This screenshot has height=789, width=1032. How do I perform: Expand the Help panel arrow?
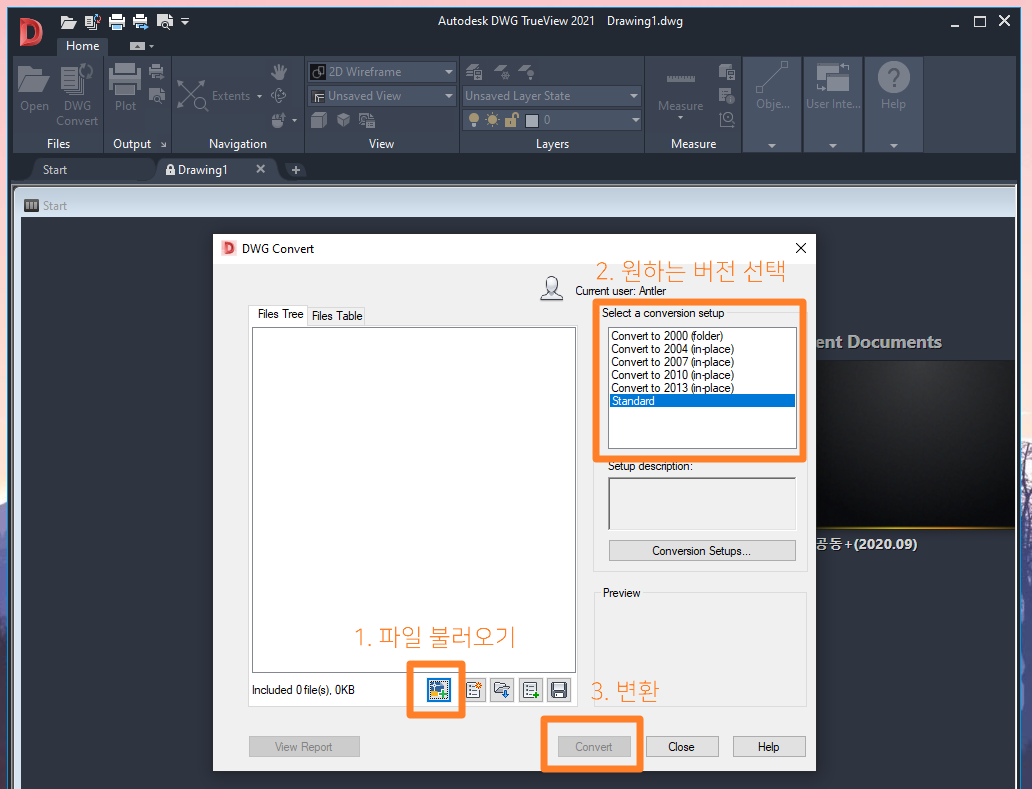point(894,145)
